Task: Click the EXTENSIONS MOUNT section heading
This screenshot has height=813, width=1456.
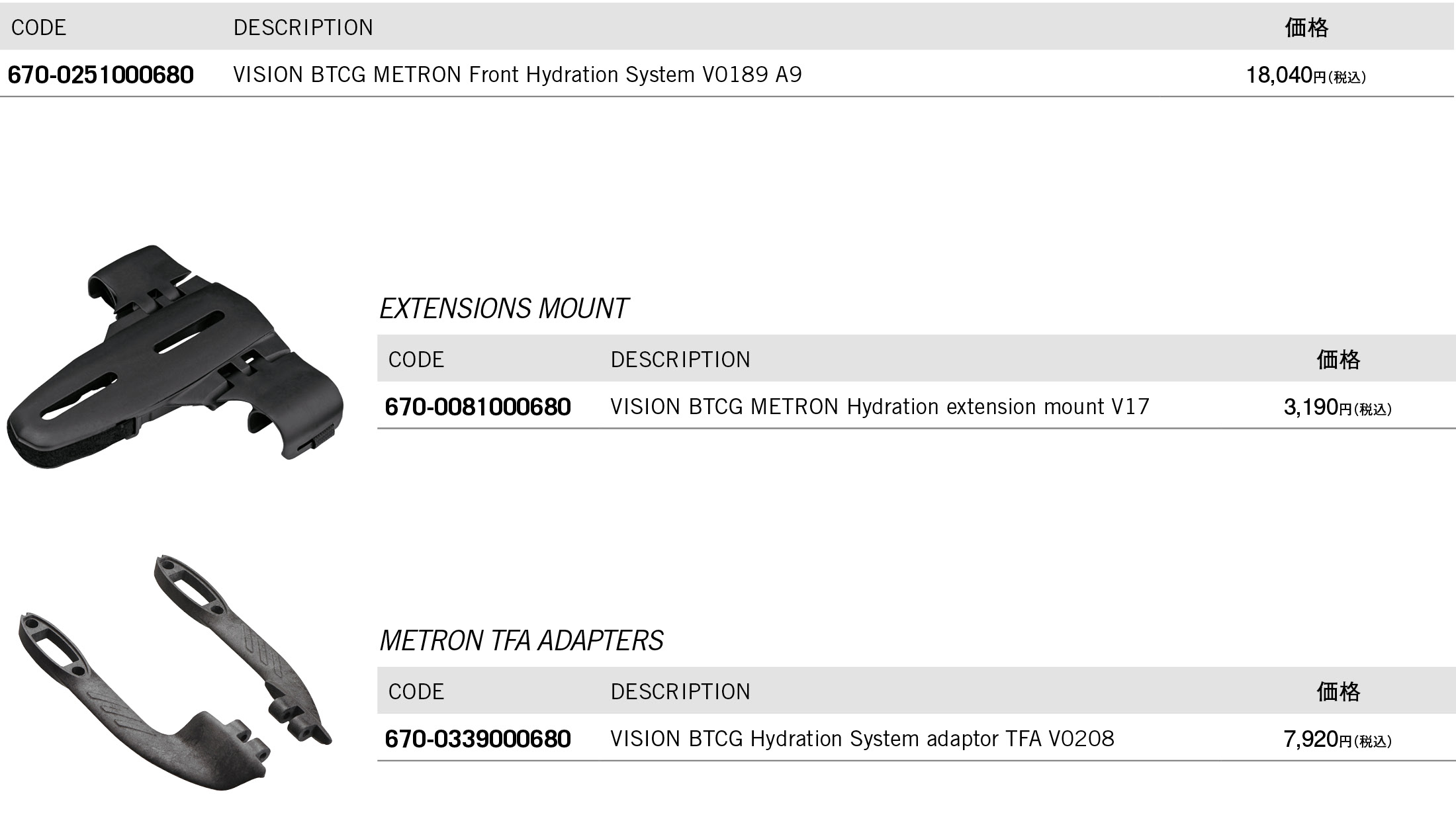Action: 504,309
